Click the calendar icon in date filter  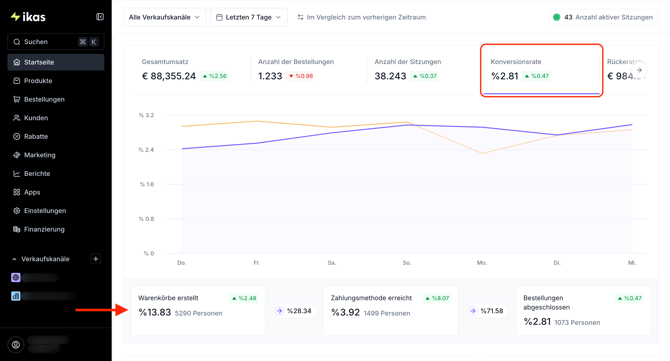click(219, 18)
